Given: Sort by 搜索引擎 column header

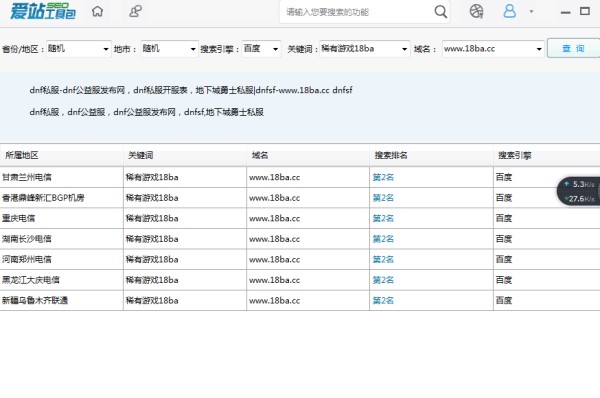Looking at the screenshot, I should [547, 155].
